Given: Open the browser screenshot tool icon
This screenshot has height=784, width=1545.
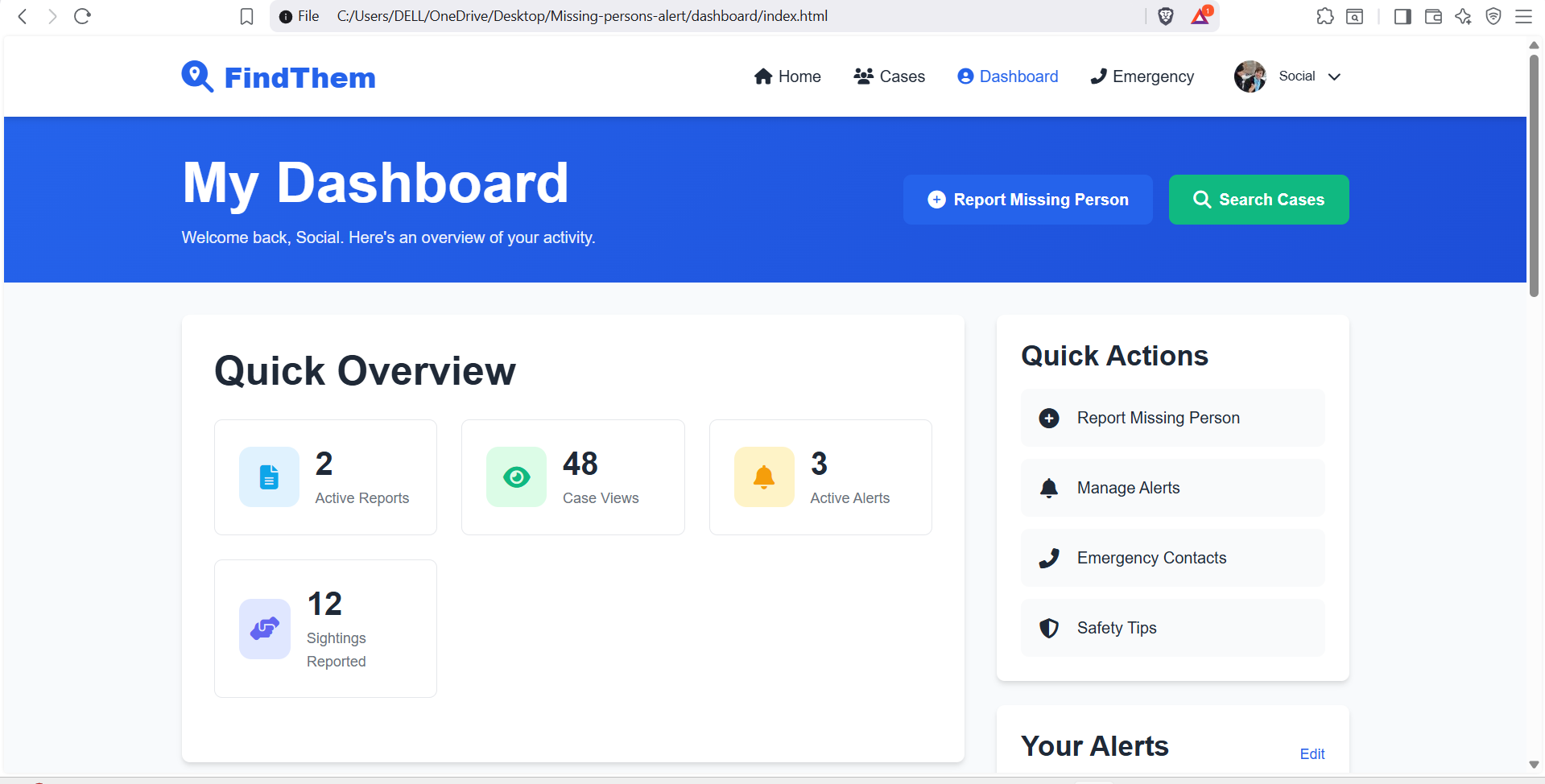Looking at the screenshot, I should tap(1355, 16).
